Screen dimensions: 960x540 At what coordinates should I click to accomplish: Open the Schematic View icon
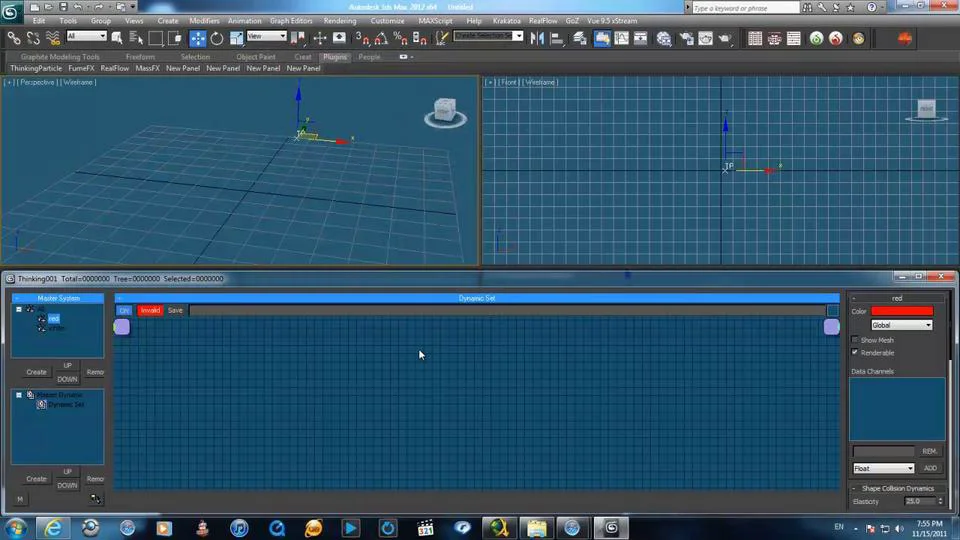point(640,39)
